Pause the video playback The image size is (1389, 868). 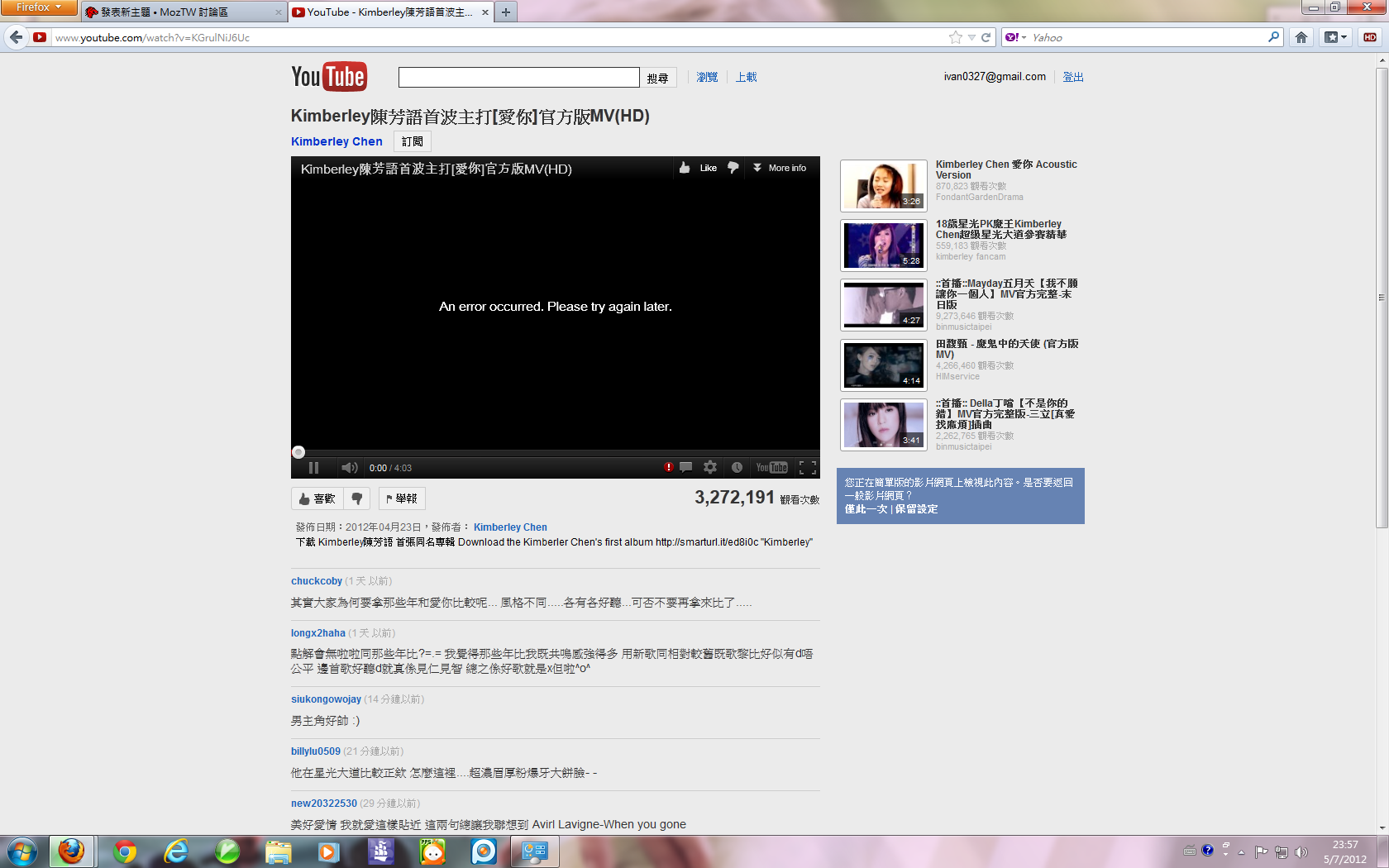pyautogui.click(x=314, y=468)
